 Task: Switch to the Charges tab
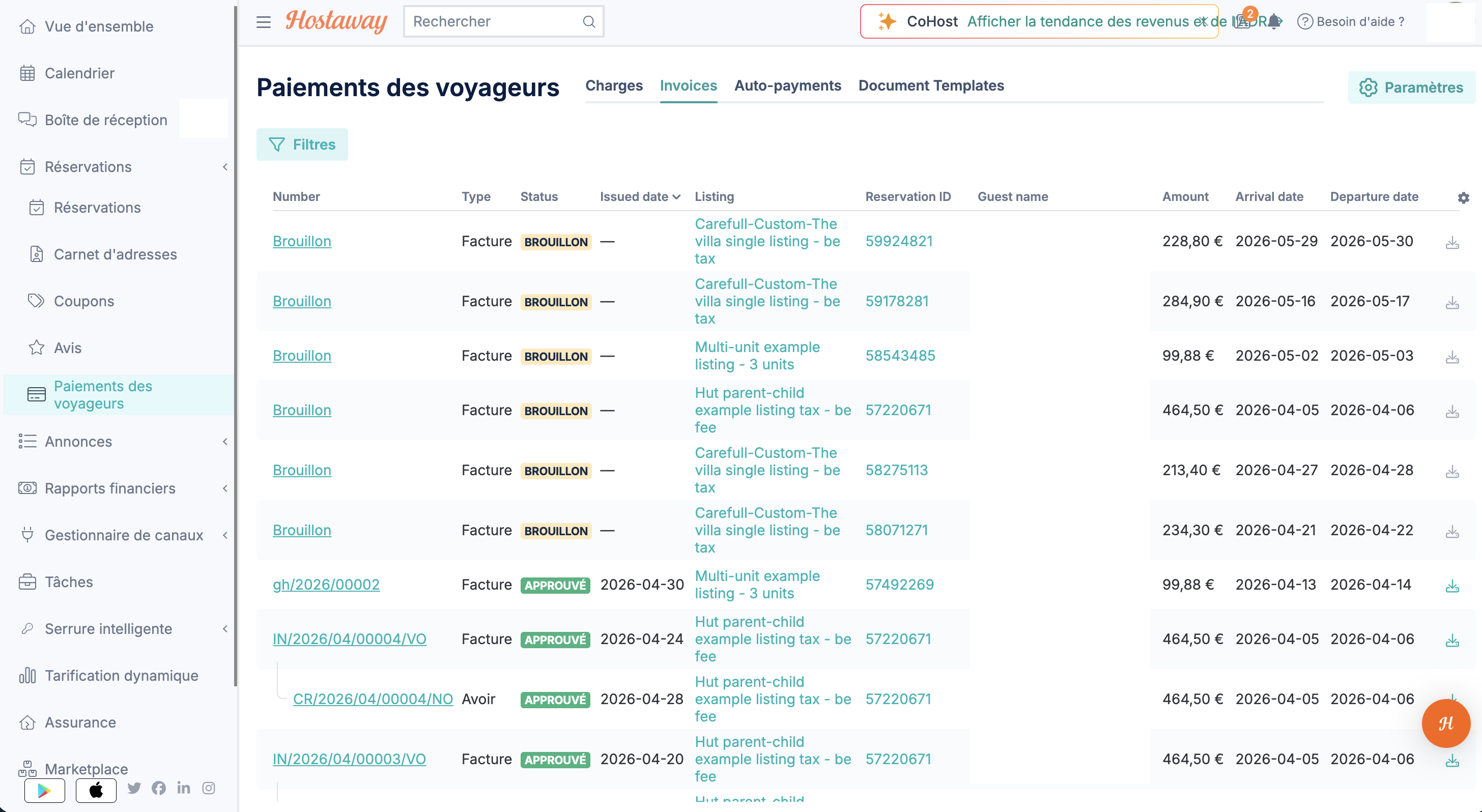tap(614, 85)
